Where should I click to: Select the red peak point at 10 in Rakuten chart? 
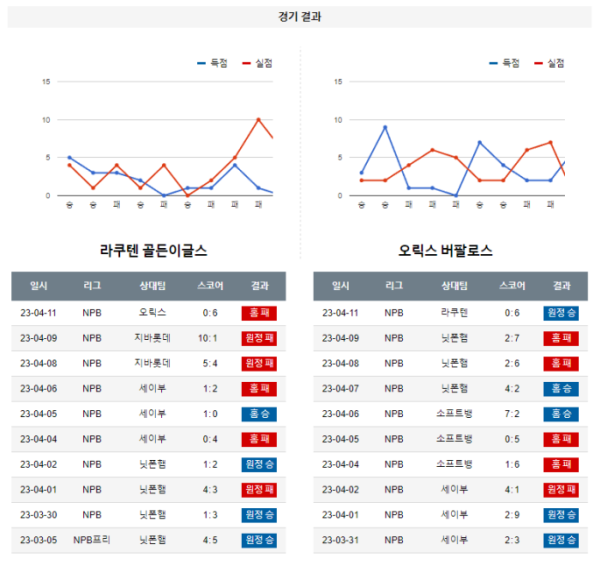point(259,120)
